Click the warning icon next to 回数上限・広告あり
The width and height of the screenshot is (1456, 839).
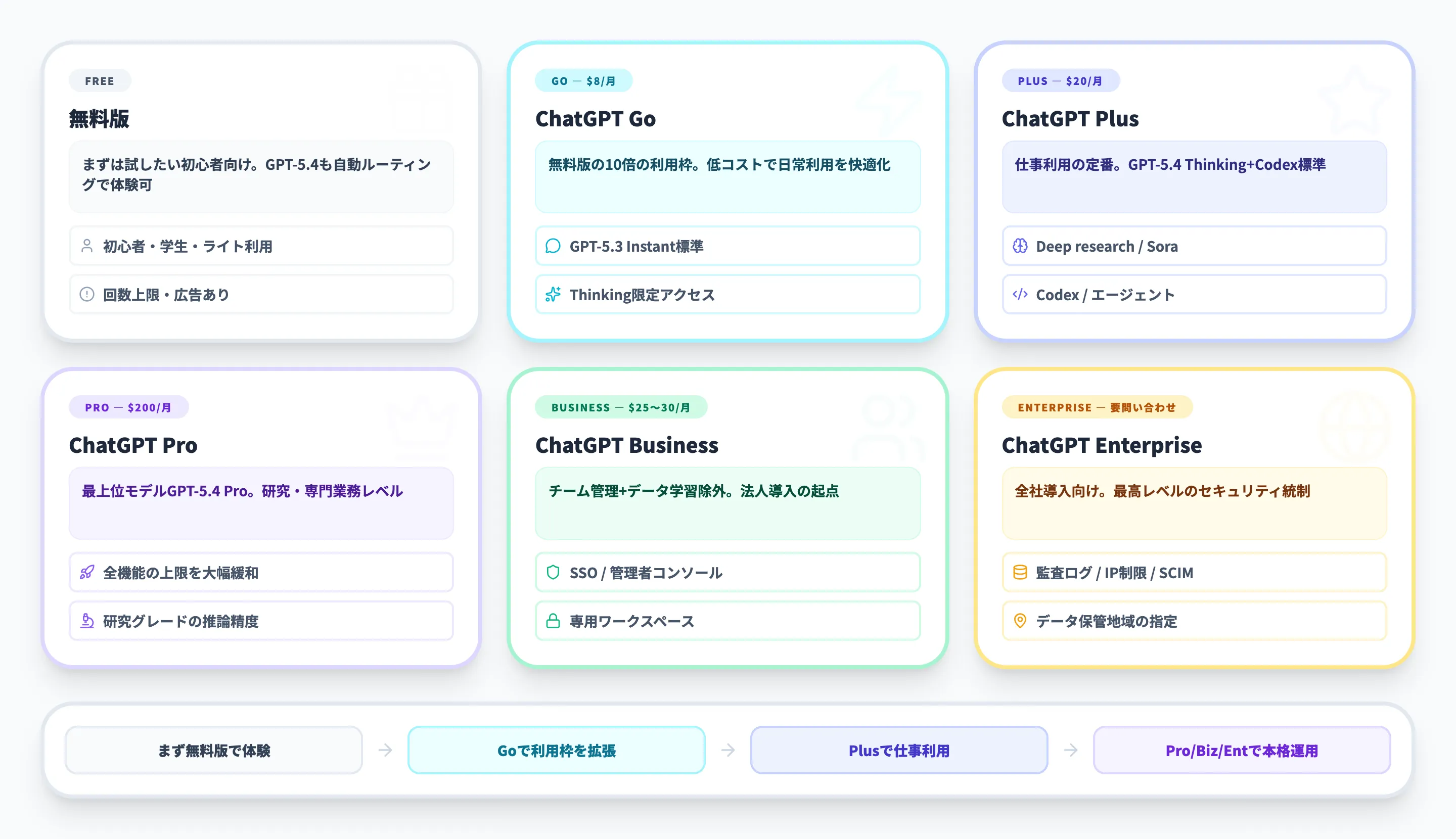[86, 295]
